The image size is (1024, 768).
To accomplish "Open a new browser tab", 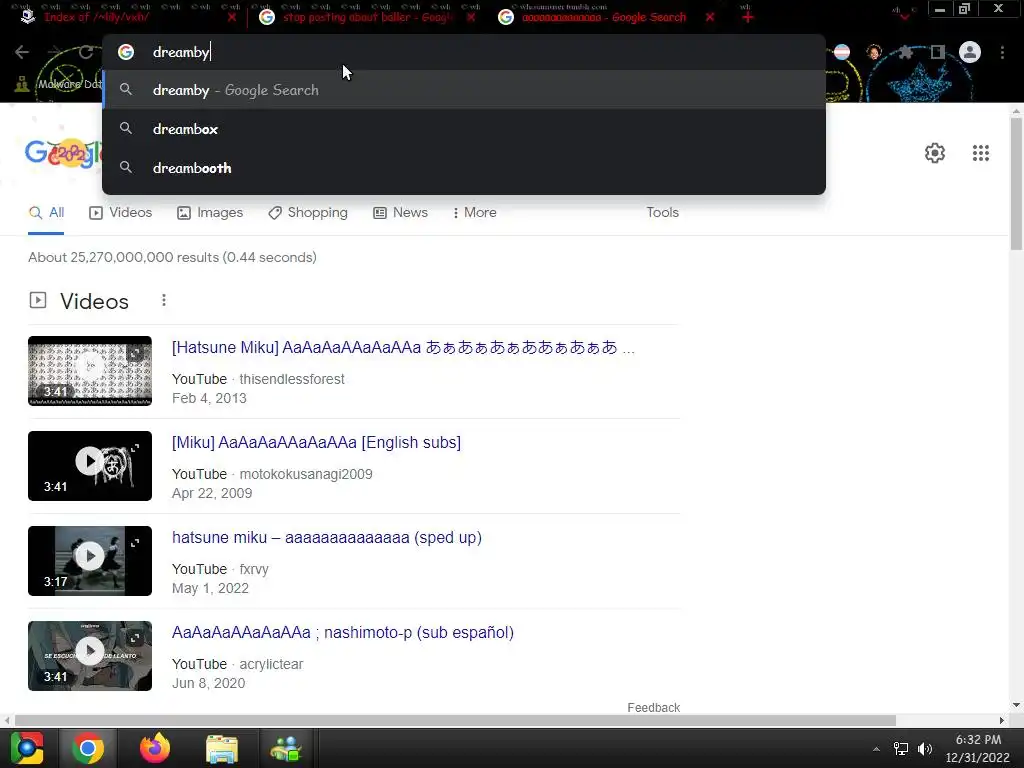I will coord(748,17).
